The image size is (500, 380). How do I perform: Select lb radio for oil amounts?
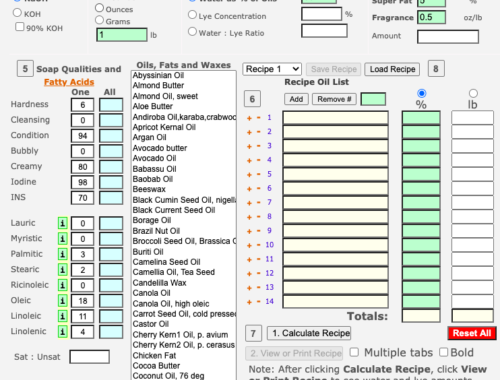(x=473, y=93)
